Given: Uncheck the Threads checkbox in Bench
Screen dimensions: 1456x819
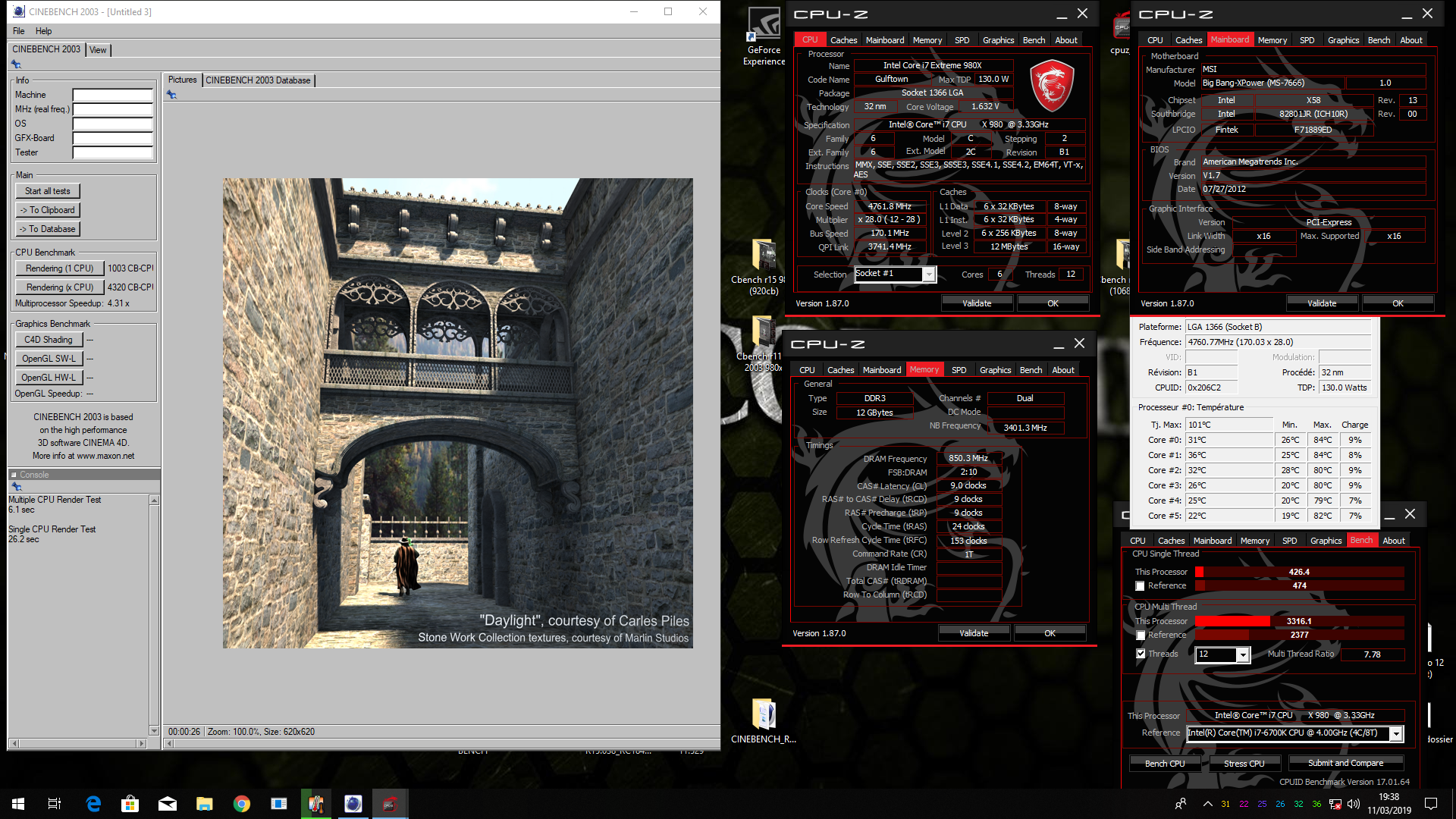Looking at the screenshot, I should [x=1140, y=654].
